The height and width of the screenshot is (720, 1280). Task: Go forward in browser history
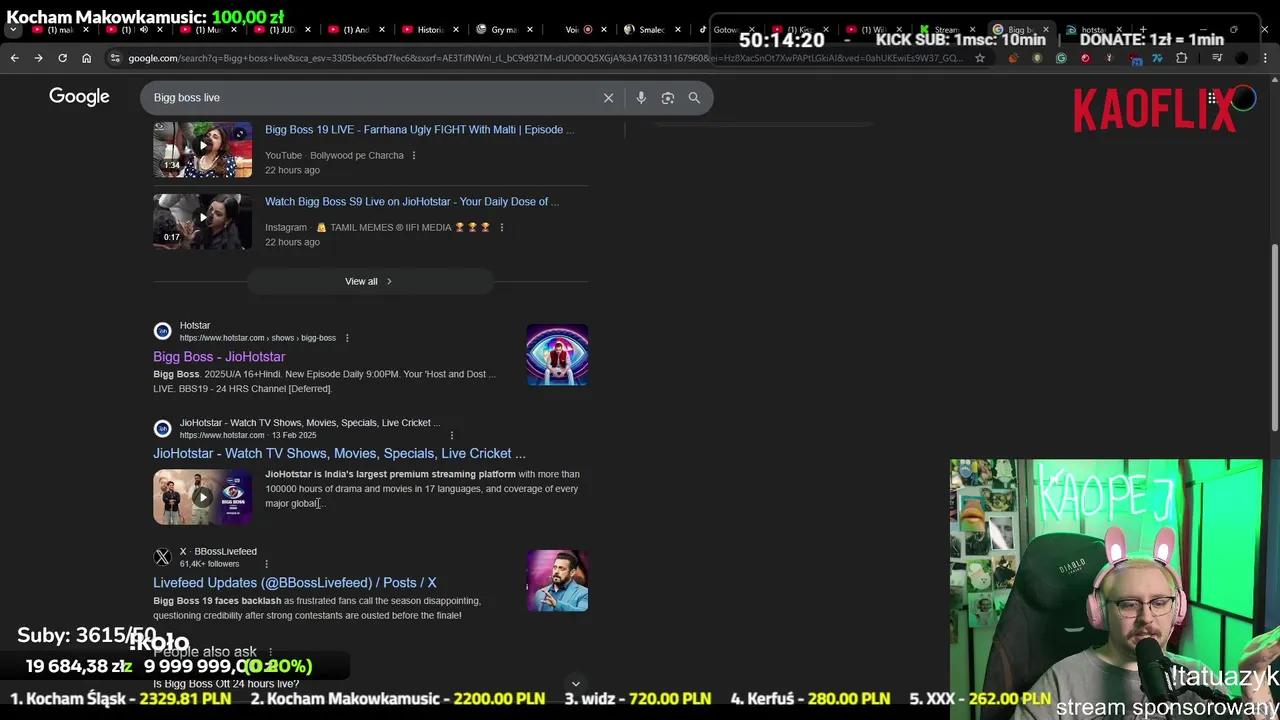pyautogui.click(x=38, y=58)
